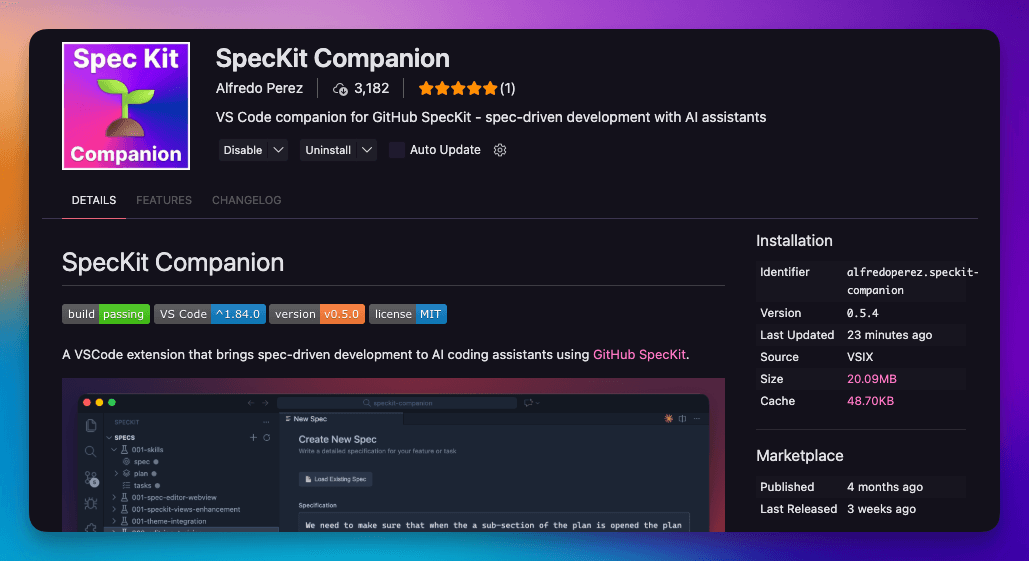
Task: Click Load Existing Spec button in preview
Action: coord(335,479)
